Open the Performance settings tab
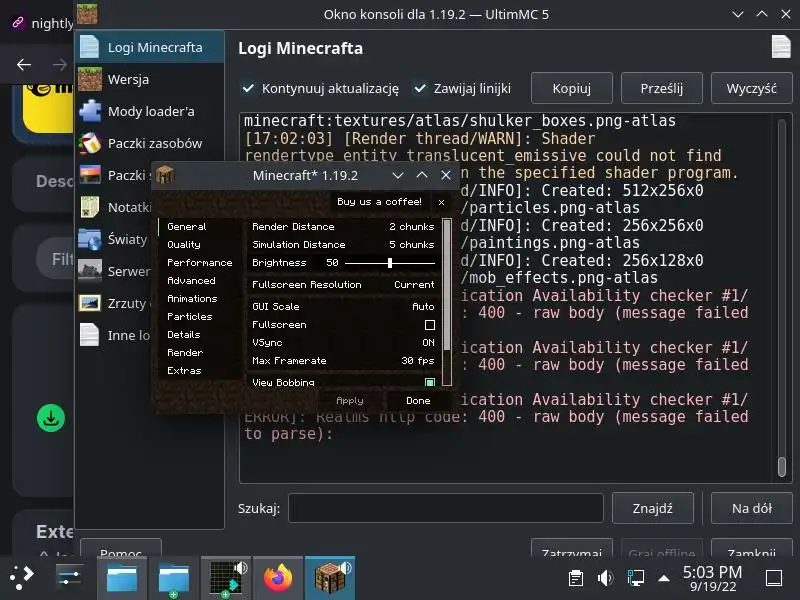 (x=199, y=263)
